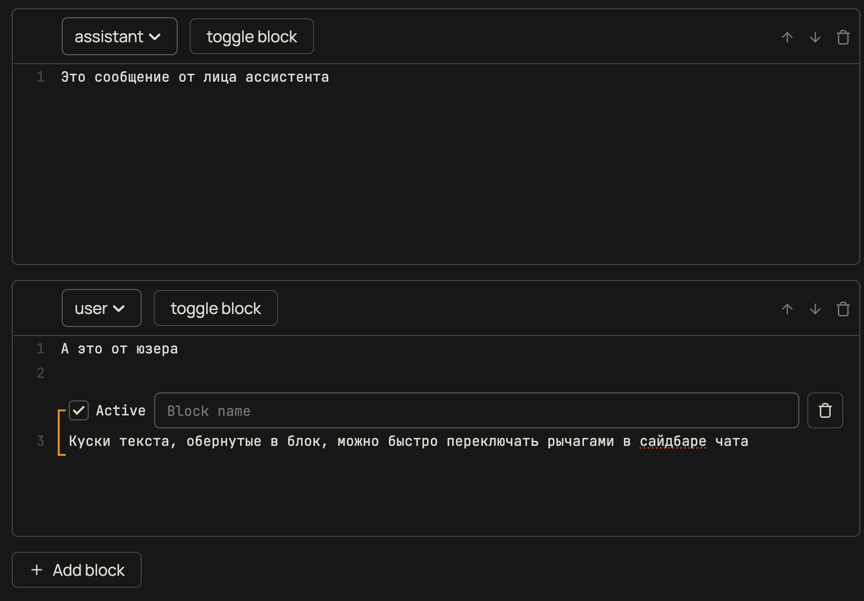Place cursor in line "А это от юзера"
Screen dimensions: 864x601
pyautogui.click(x=119, y=349)
